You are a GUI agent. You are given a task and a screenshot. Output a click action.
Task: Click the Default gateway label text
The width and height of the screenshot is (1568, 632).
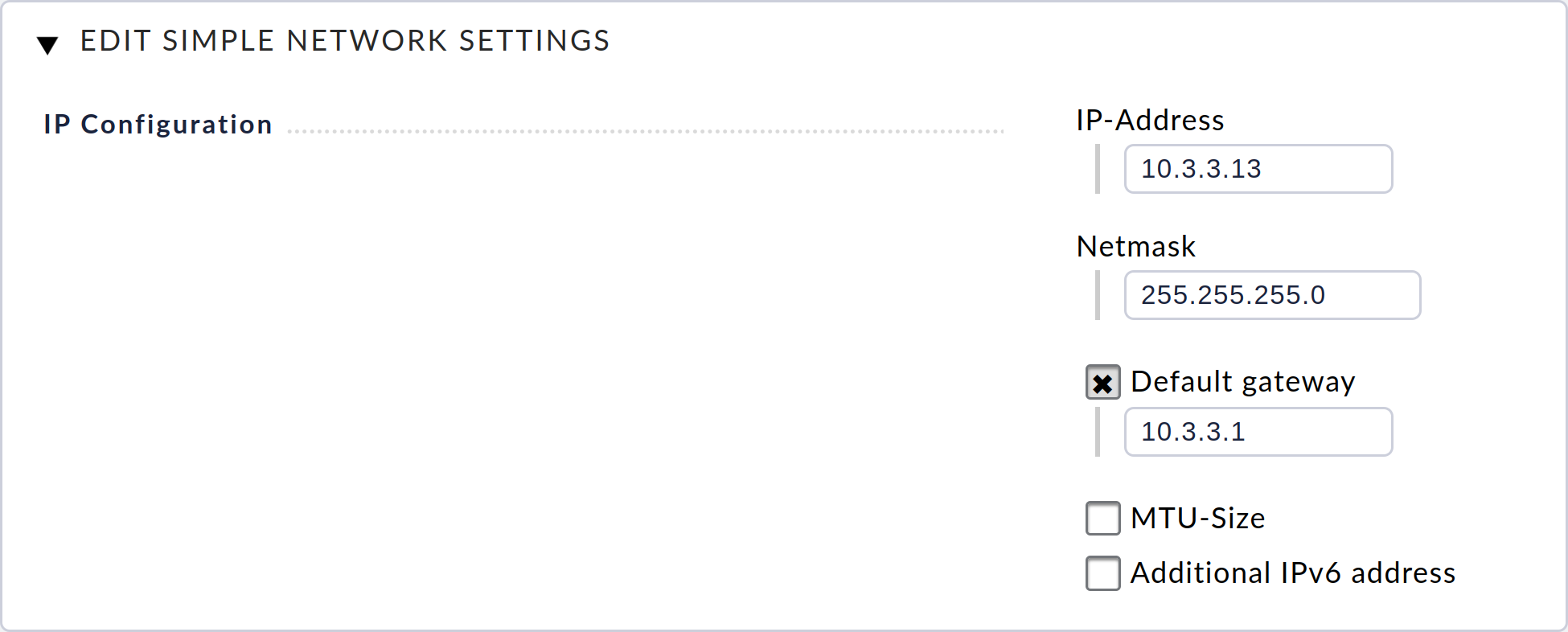tap(1242, 382)
